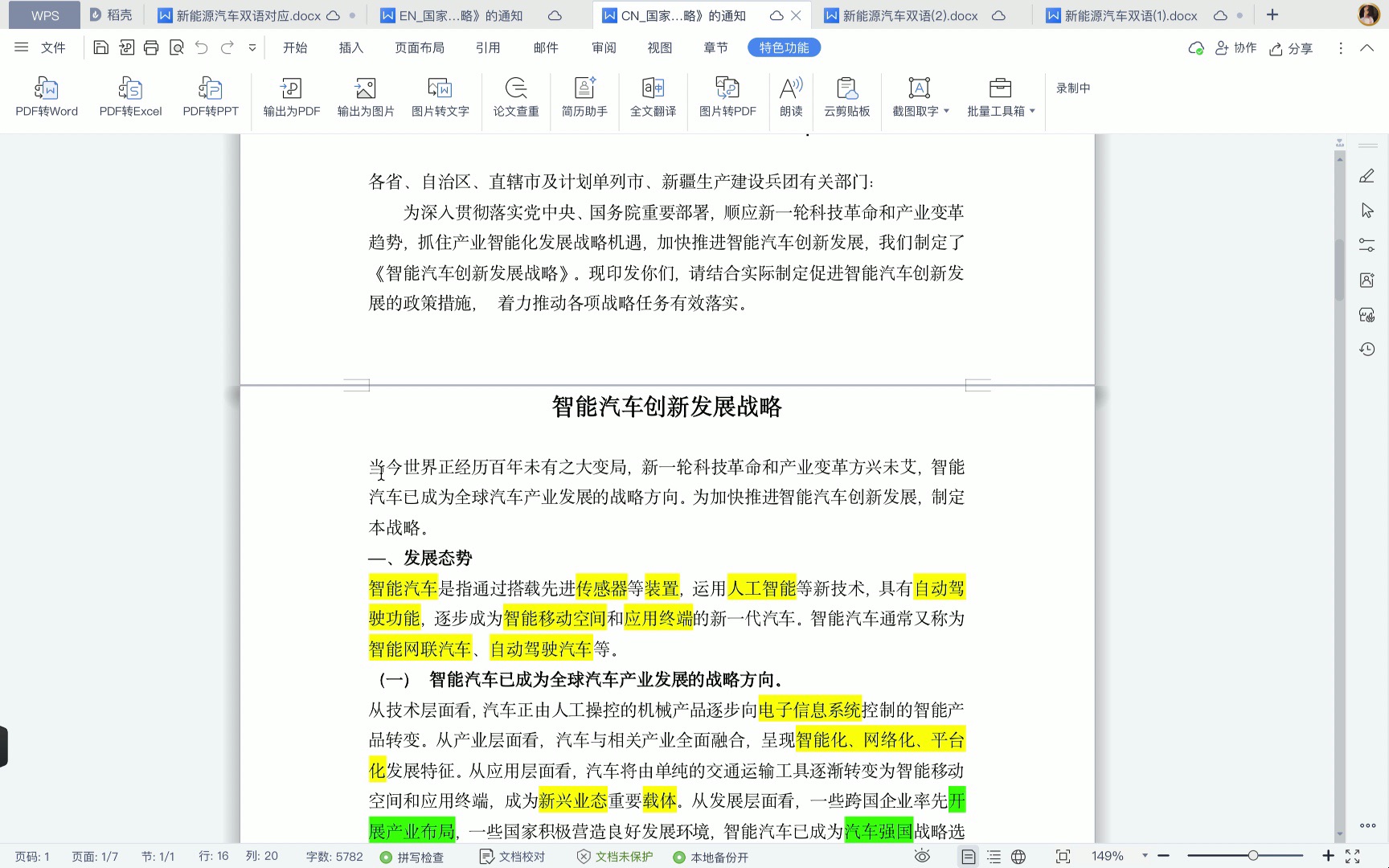
Task: Export document with 输出为PDF
Action: [291, 97]
